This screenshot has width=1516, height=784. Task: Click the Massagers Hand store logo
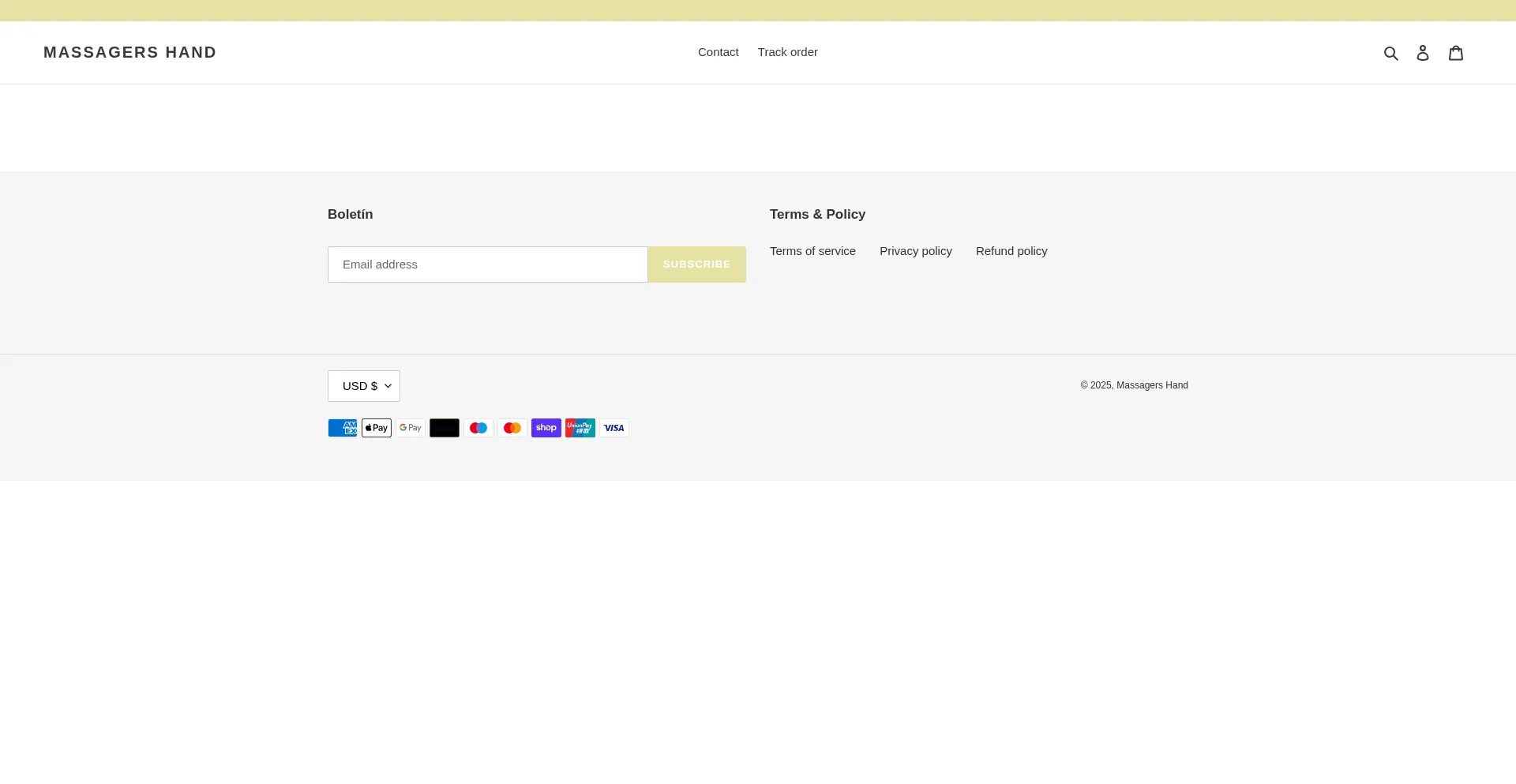[130, 52]
